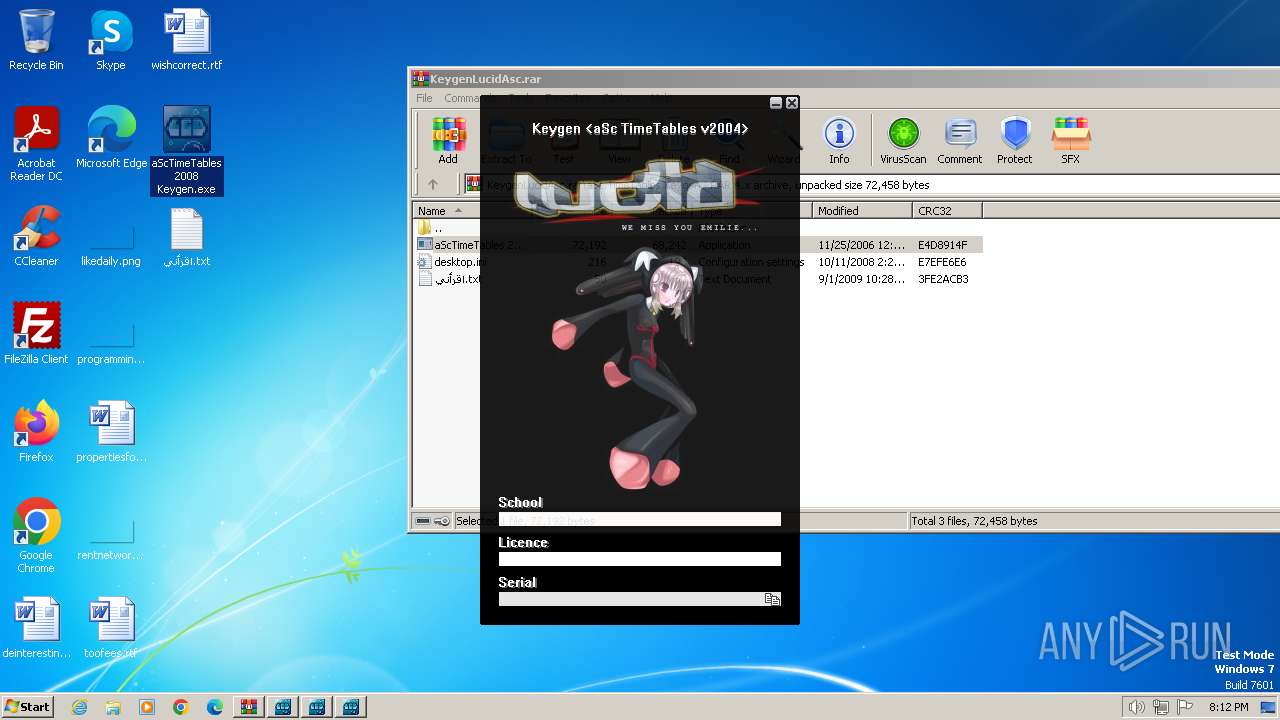Select the Serial output field
Image resolution: width=1280 pixels, height=720 pixels.
click(632, 599)
